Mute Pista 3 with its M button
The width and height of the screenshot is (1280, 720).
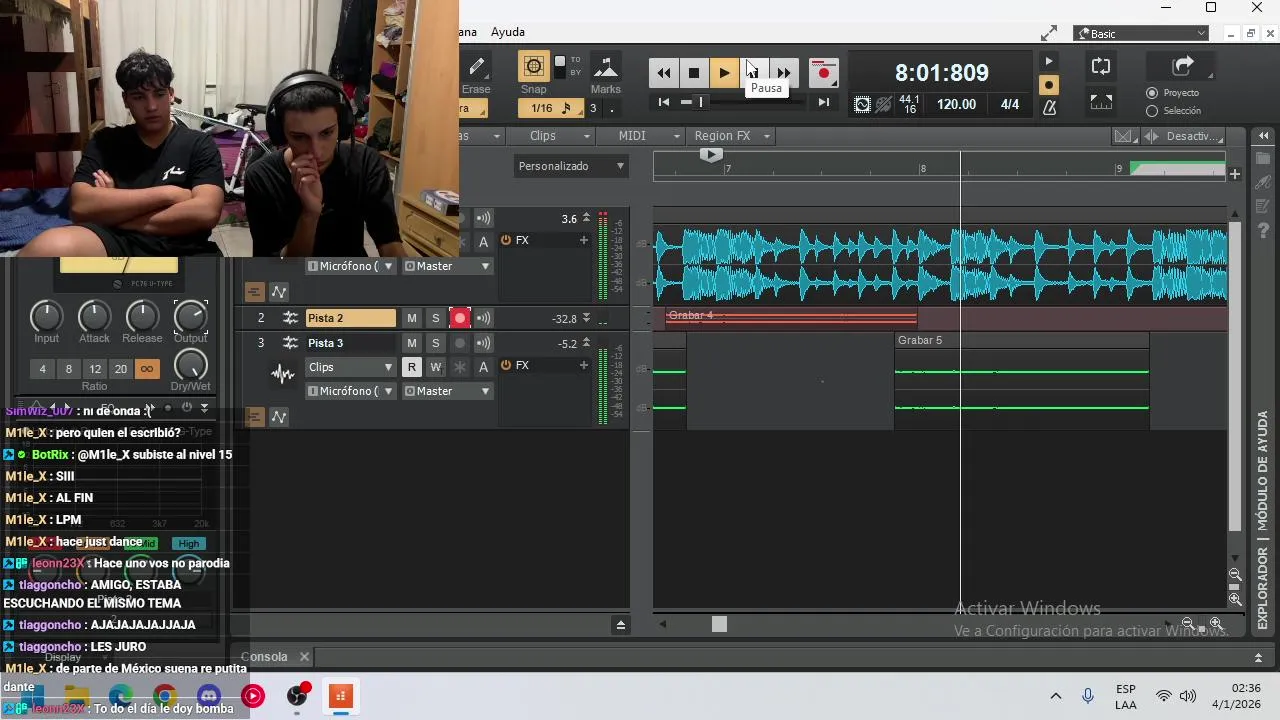coord(411,343)
